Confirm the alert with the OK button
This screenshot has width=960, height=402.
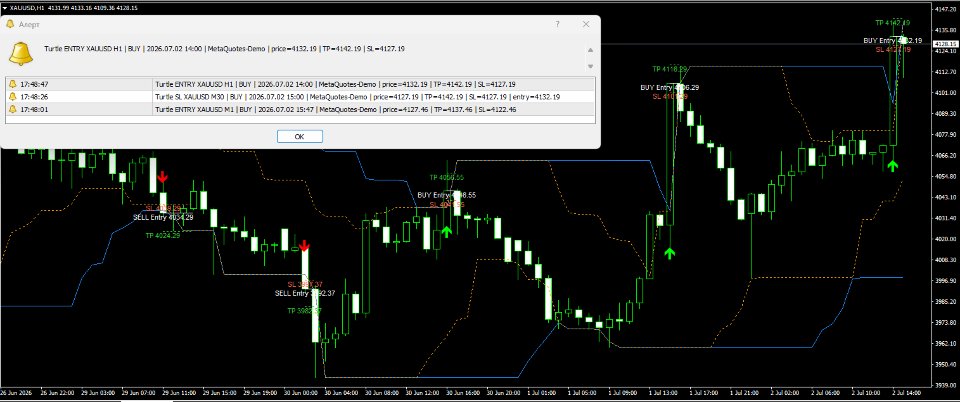pyautogui.click(x=299, y=136)
